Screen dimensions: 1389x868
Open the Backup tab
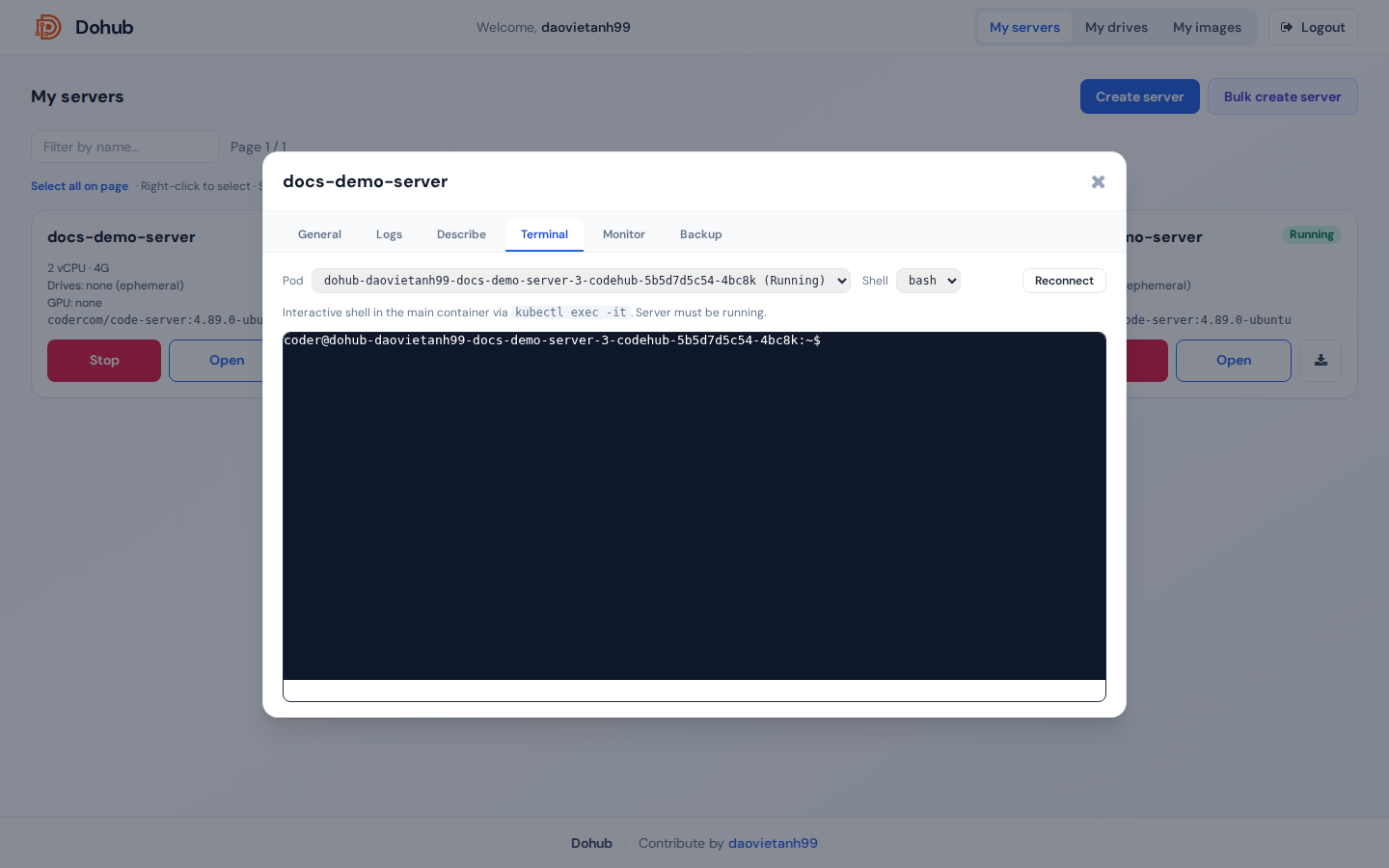point(701,234)
